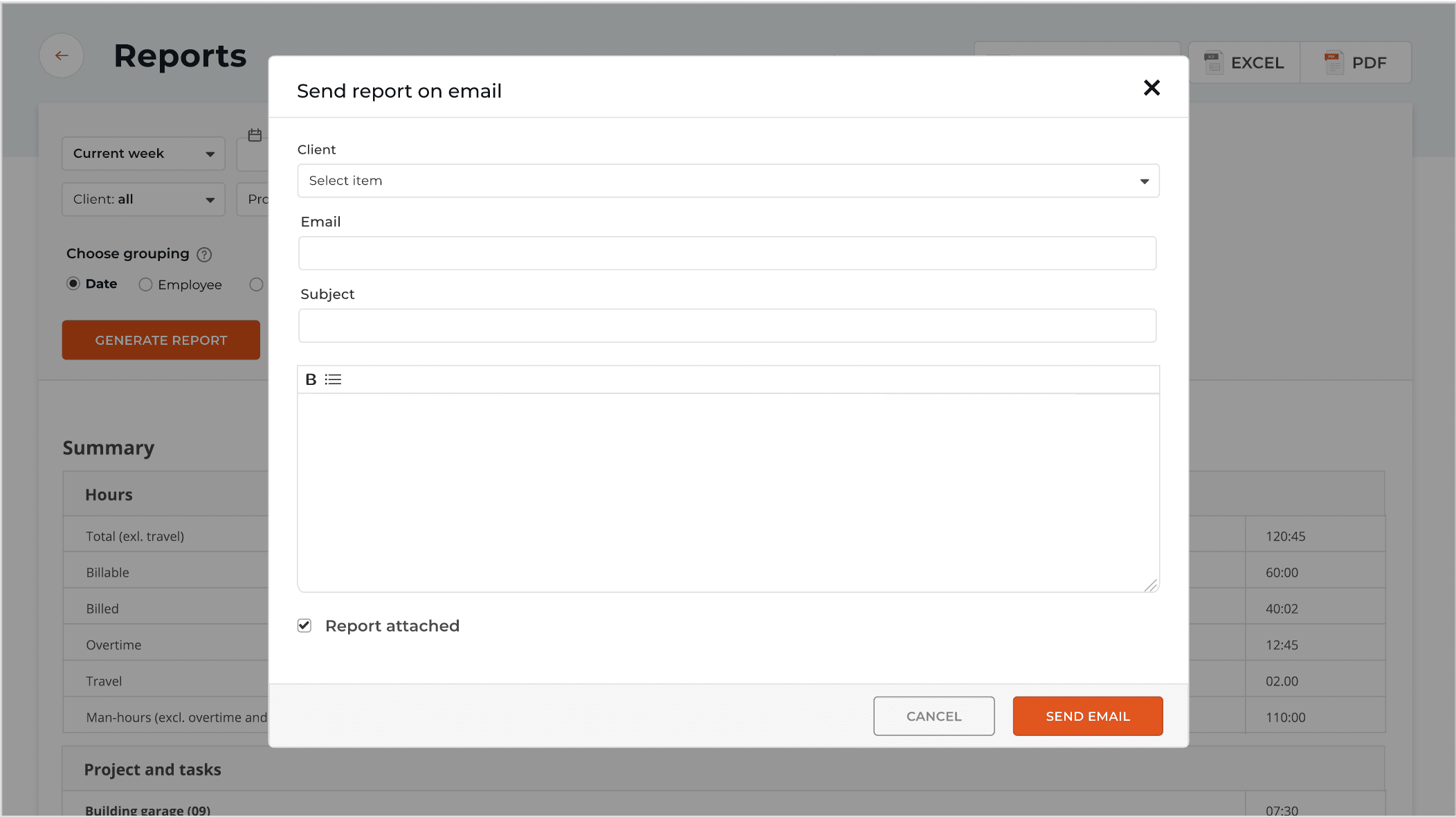The width and height of the screenshot is (1456, 817).
Task: Click the help icon next to Choose grouping
Action: click(204, 254)
